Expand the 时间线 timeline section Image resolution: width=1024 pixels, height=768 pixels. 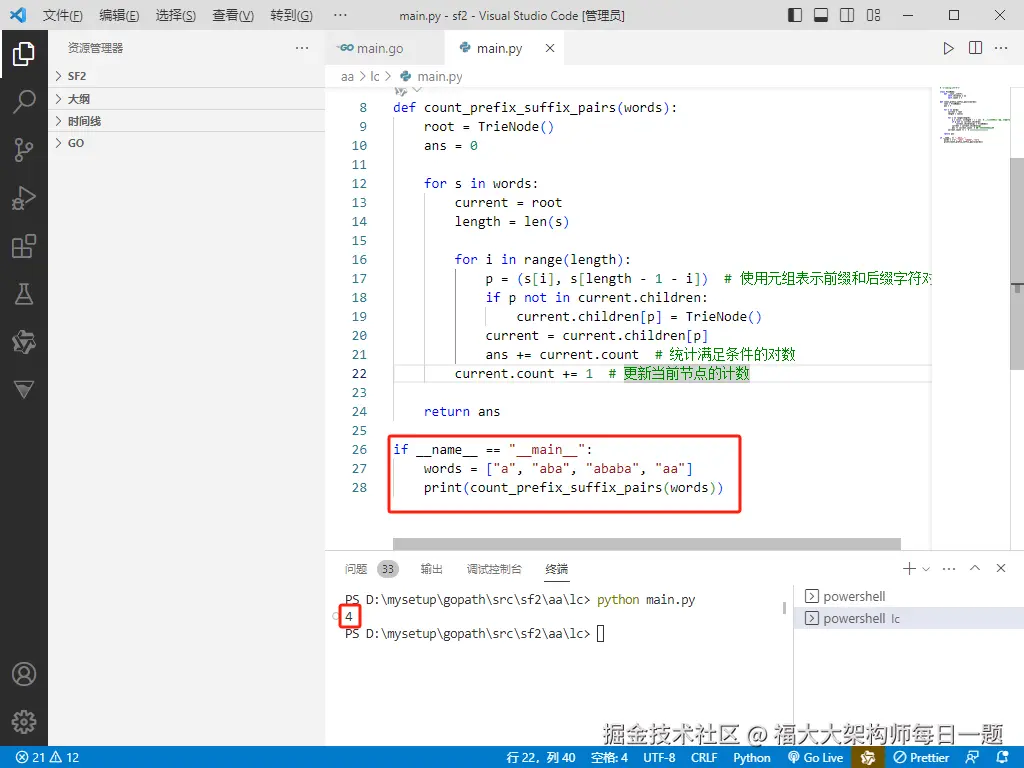click(187, 121)
